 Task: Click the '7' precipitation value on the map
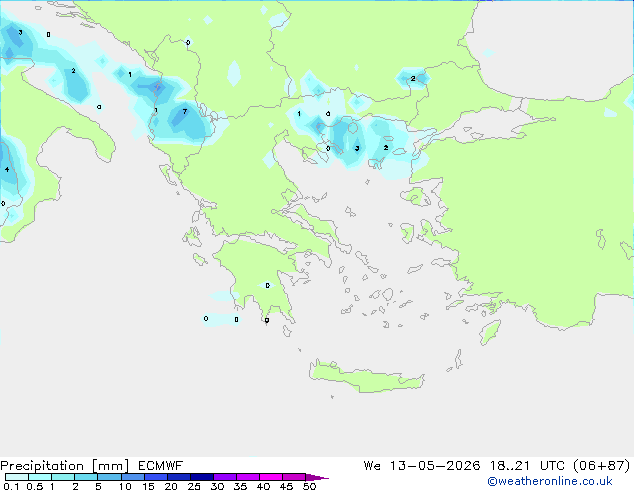click(185, 112)
